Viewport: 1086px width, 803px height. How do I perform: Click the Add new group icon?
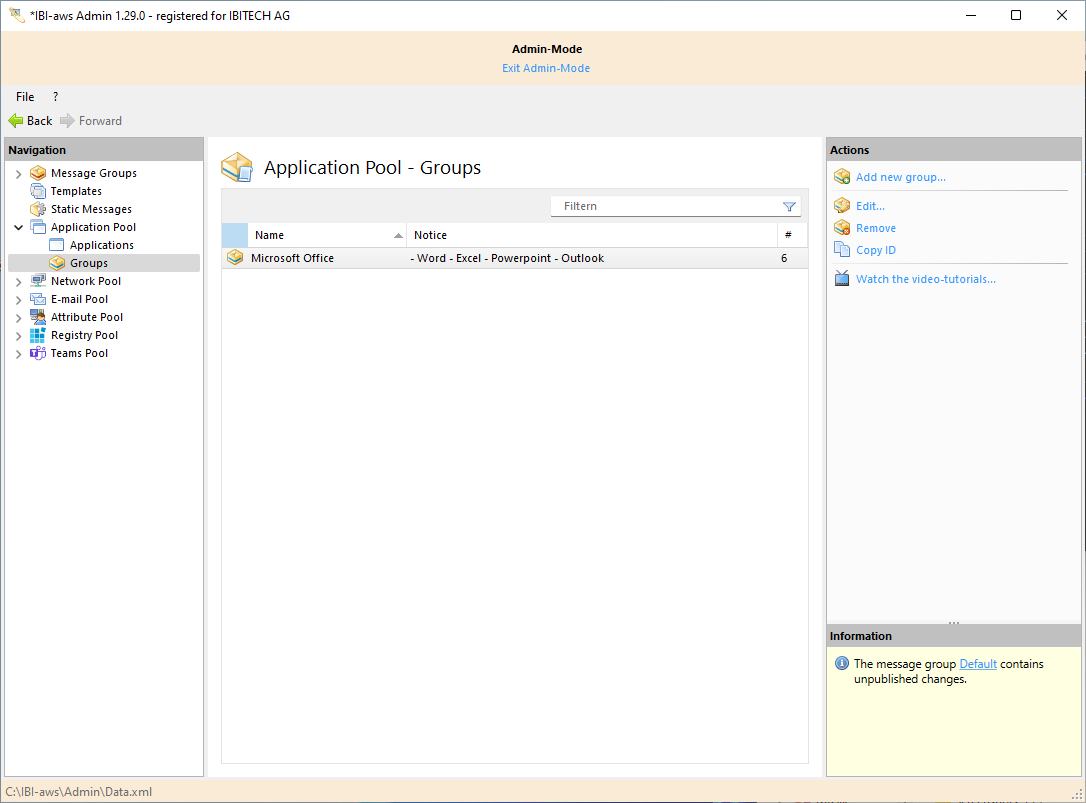[842, 177]
